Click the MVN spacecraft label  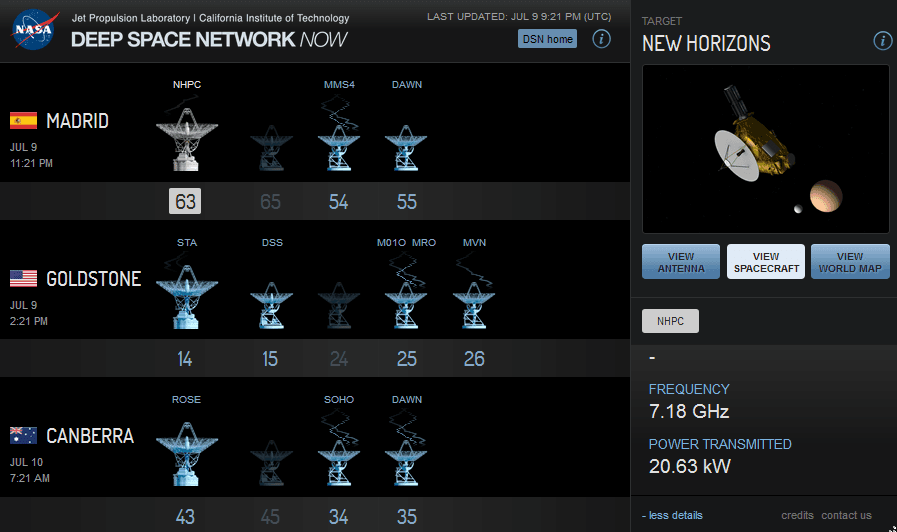[x=474, y=243]
